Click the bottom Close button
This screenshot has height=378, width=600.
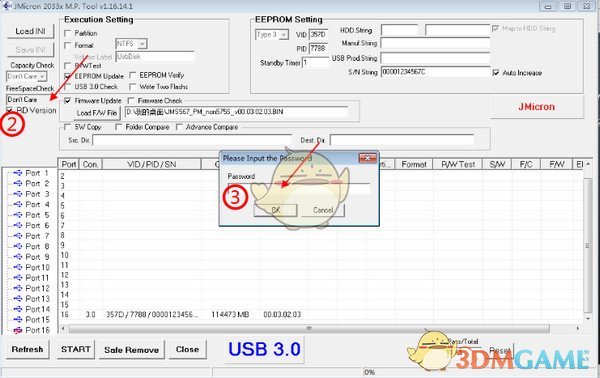(188, 349)
